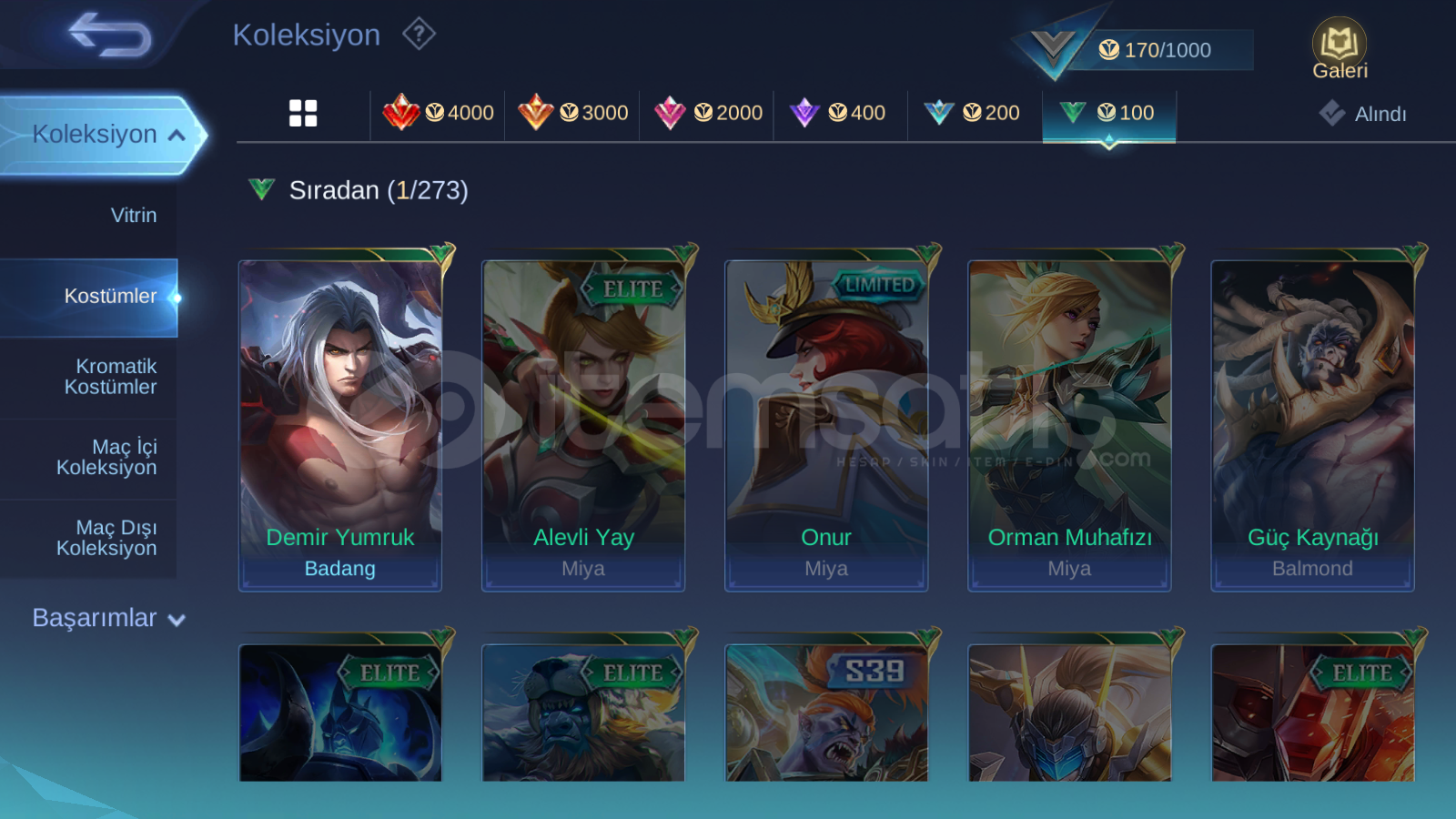Toggle the Alındı owned filter
1456x819 pixels.
[1362, 114]
